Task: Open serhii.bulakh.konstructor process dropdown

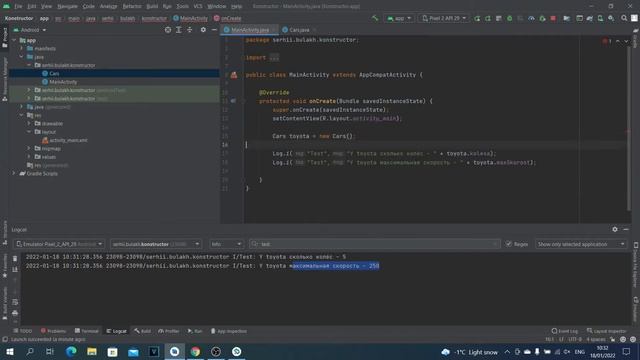Action: click(156, 244)
